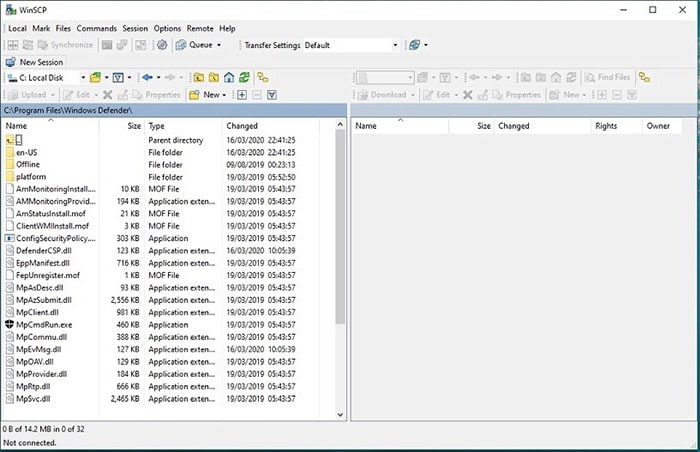Image resolution: width=700 pixels, height=452 pixels.
Task: Click local Select Files plus icon
Action: (x=242, y=95)
